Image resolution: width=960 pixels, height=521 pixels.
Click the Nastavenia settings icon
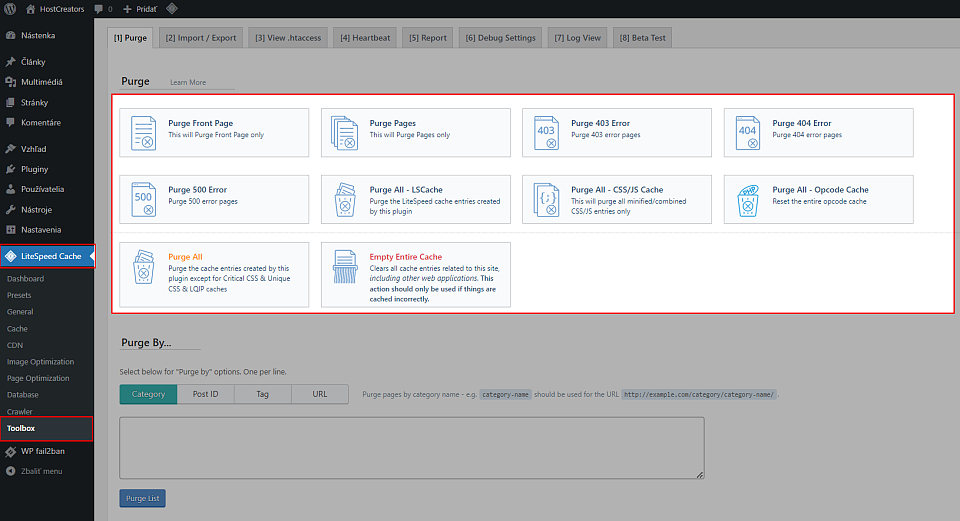[x=10, y=230]
